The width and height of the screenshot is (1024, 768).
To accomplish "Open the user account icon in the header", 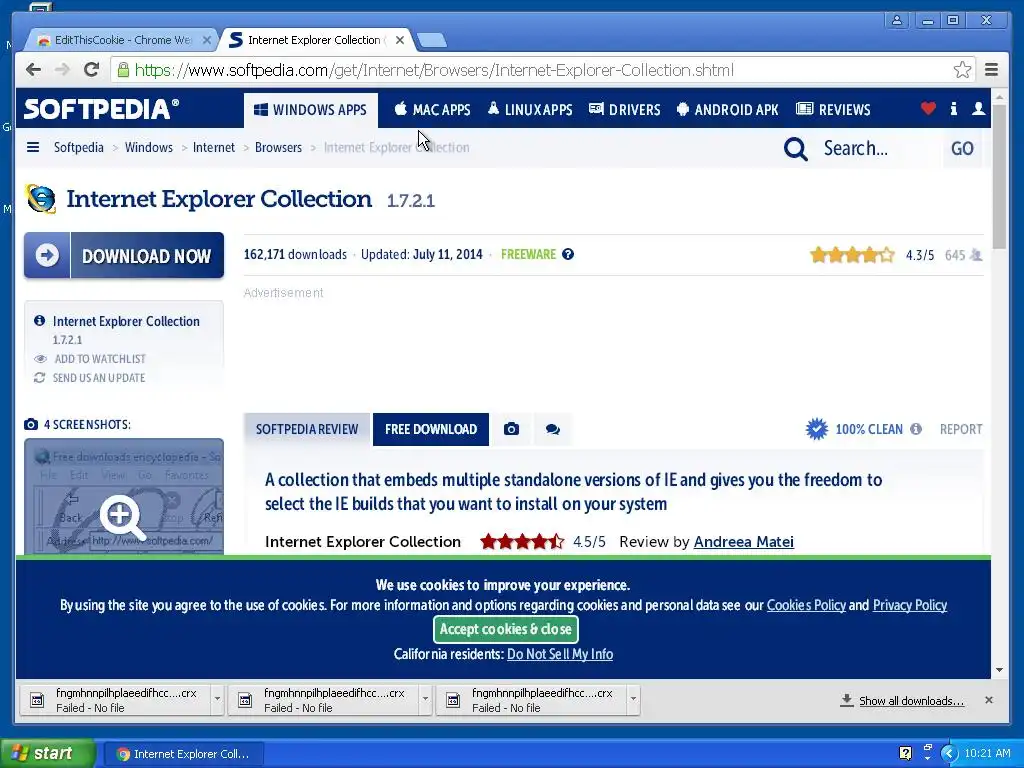I will 978,108.
